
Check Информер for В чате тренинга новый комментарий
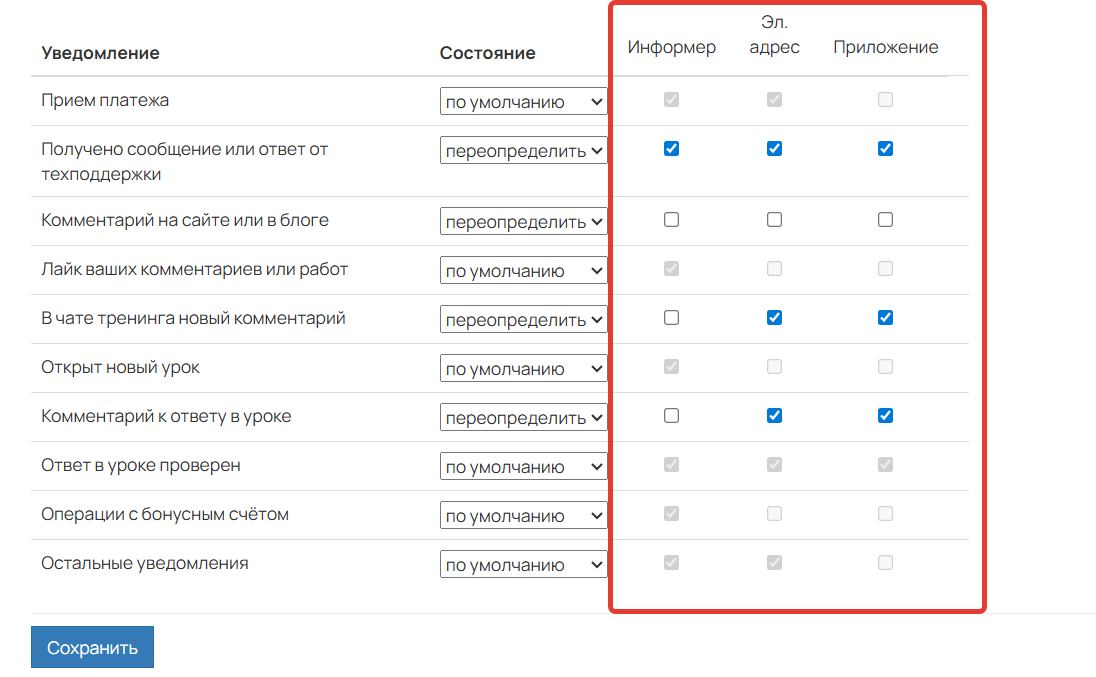(x=671, y=318)
